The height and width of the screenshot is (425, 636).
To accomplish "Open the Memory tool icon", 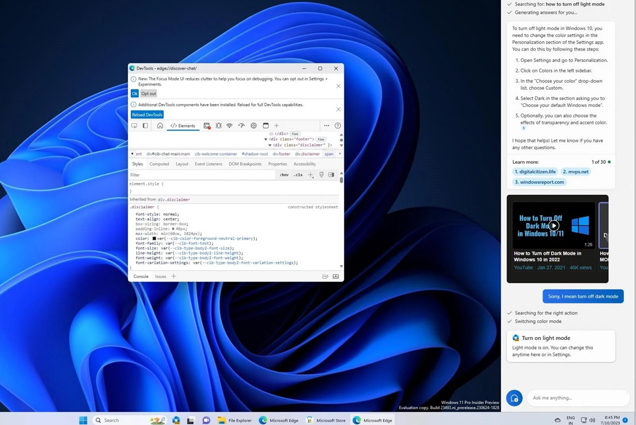I will (x=254, y=126).
